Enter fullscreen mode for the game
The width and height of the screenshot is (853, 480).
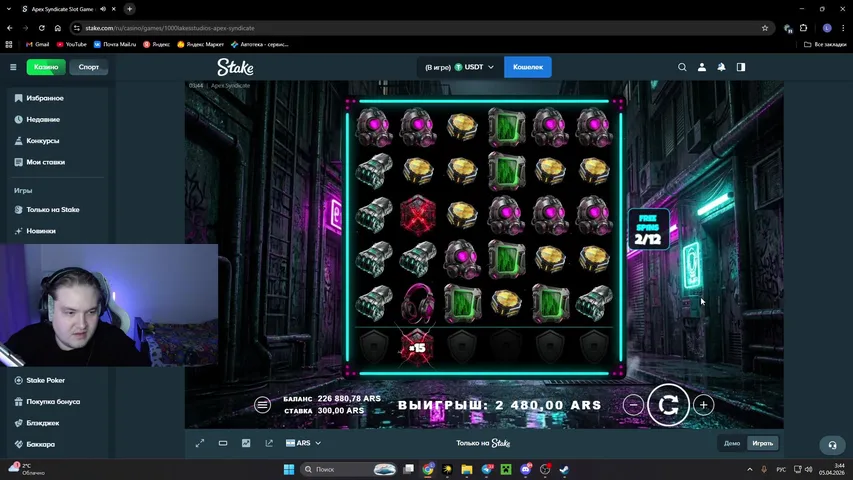(200, 443)
